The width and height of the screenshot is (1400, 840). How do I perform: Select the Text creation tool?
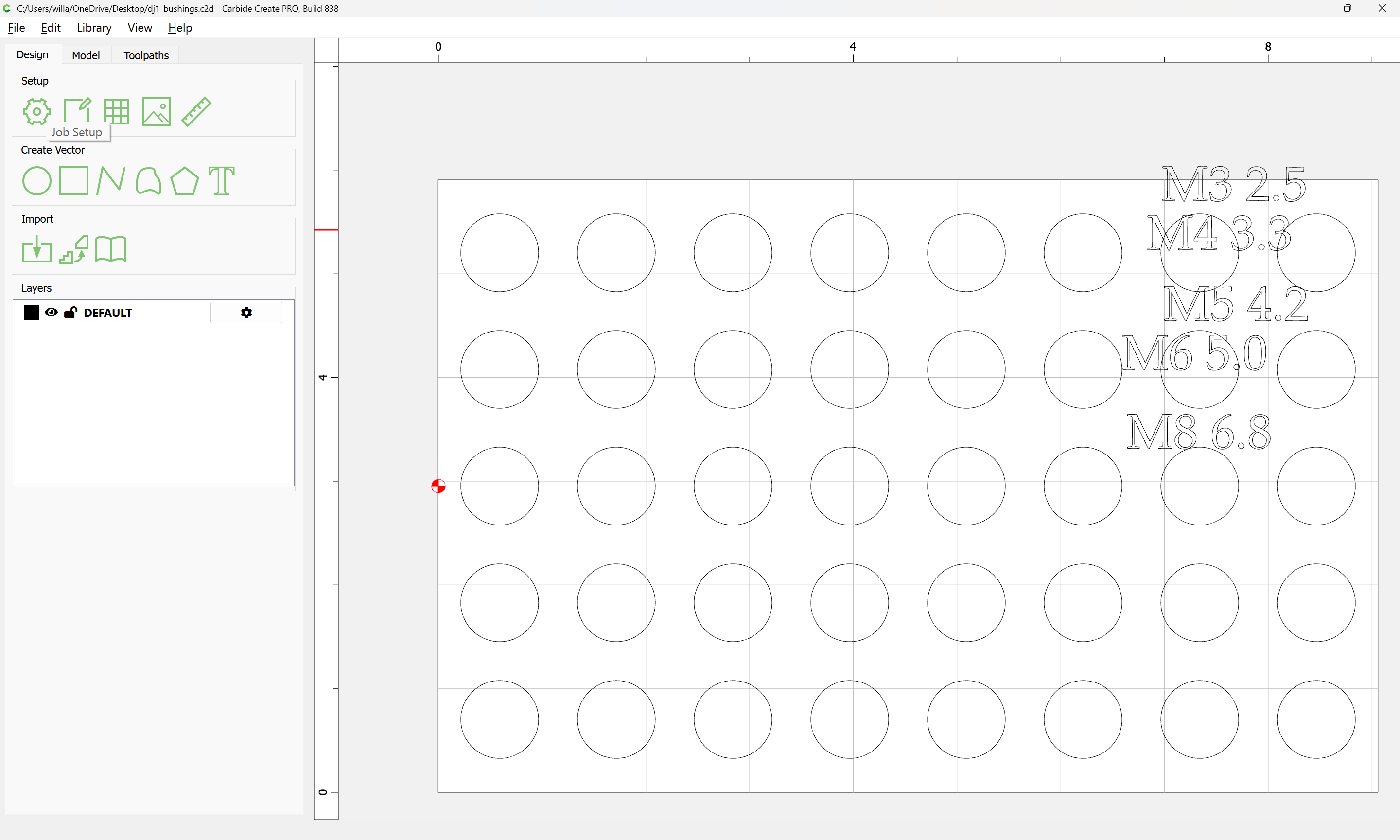point(221,181)
